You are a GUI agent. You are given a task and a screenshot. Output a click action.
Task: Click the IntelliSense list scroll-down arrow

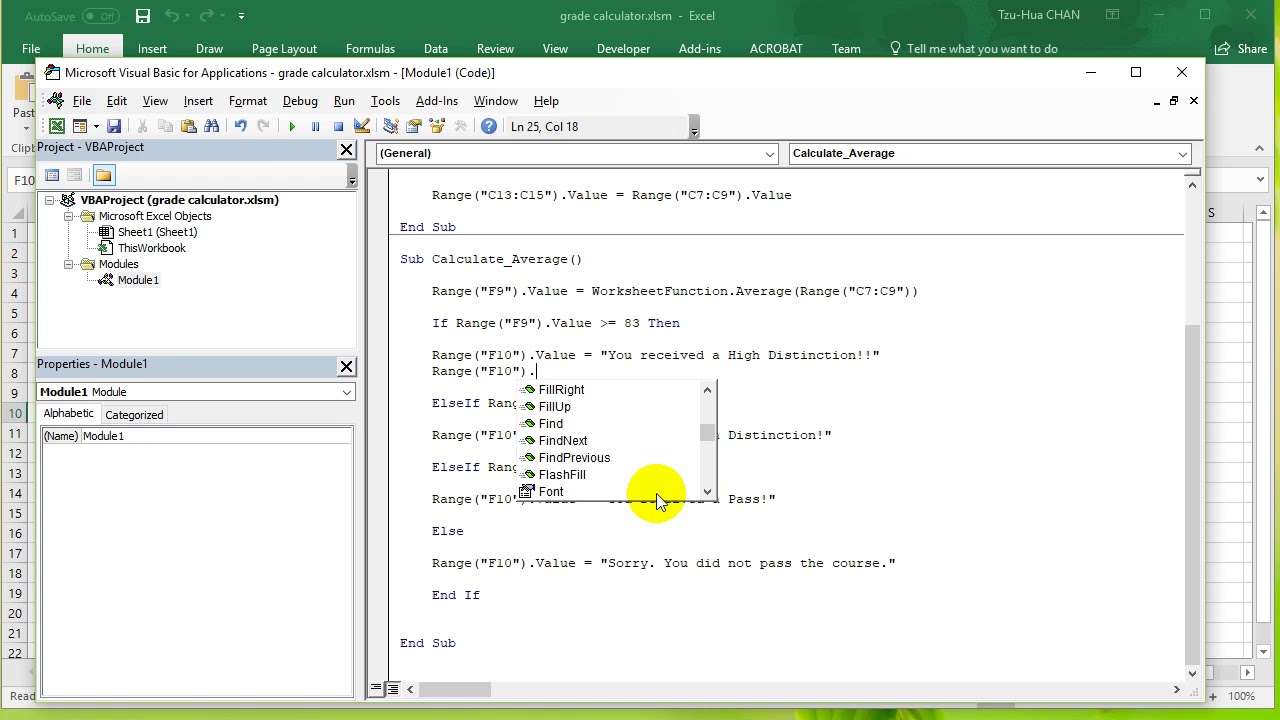click(x=708, y=492)
